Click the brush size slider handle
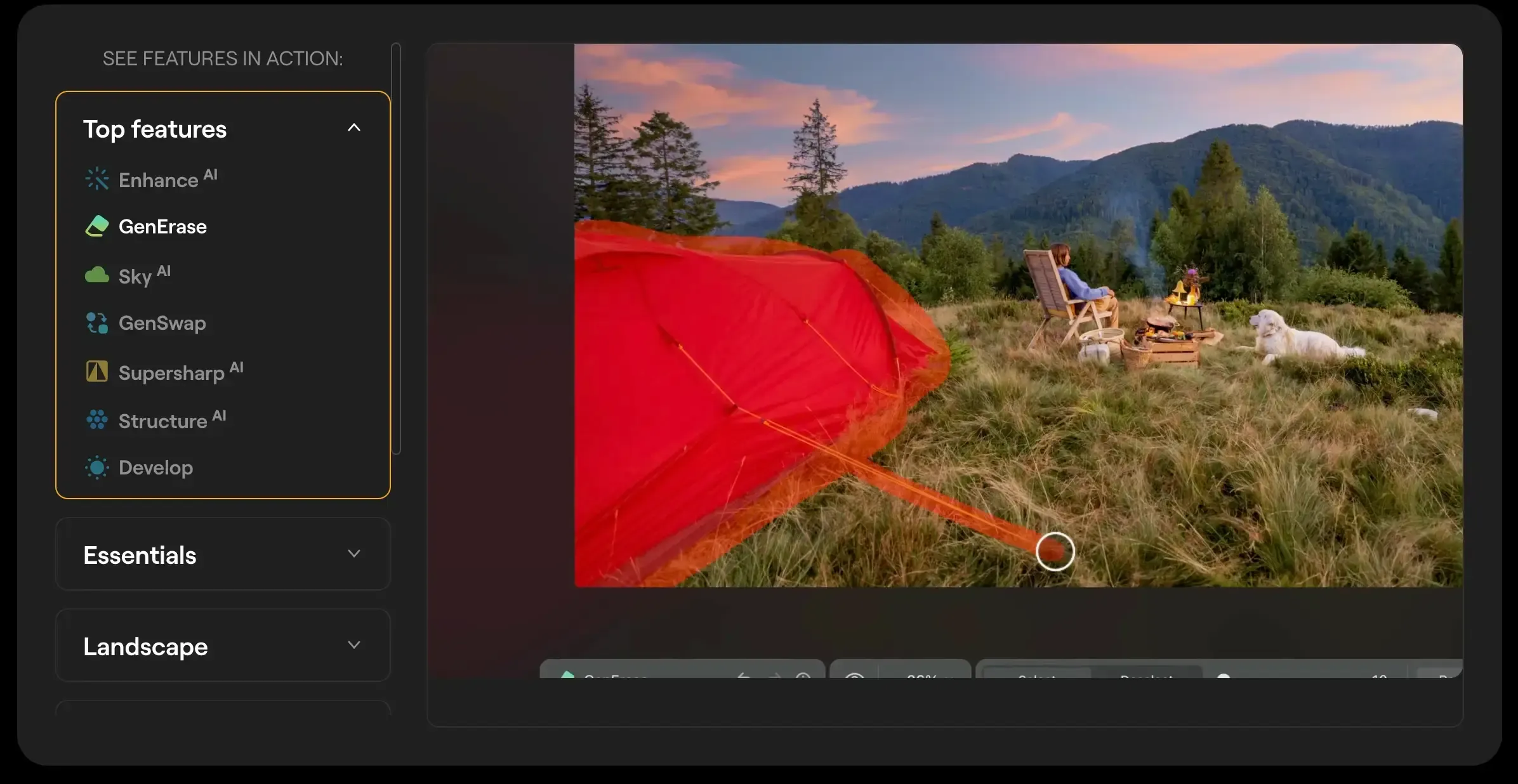1518x784 pixels. [x=1224, y=676]
